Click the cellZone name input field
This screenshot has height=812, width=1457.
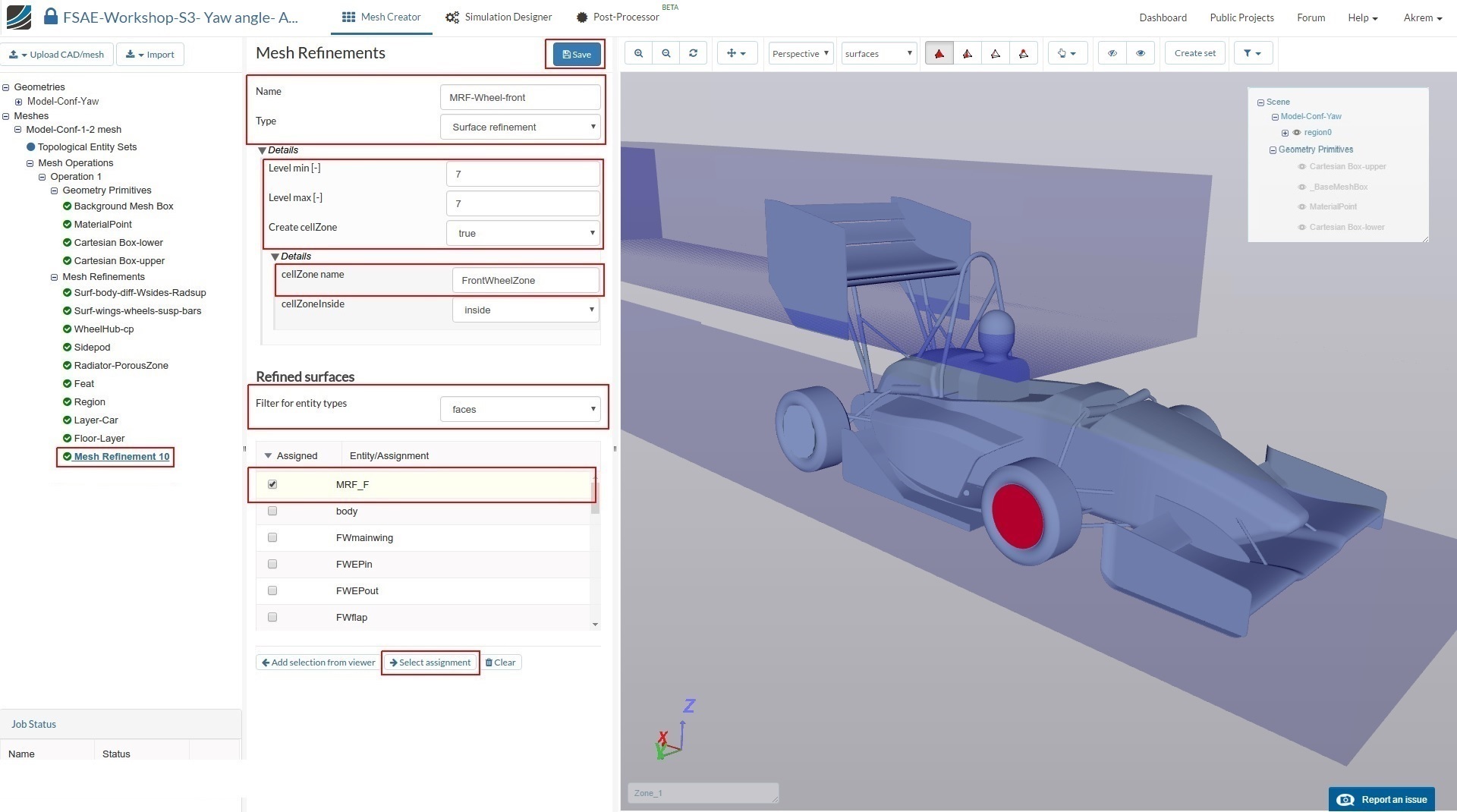525,280
